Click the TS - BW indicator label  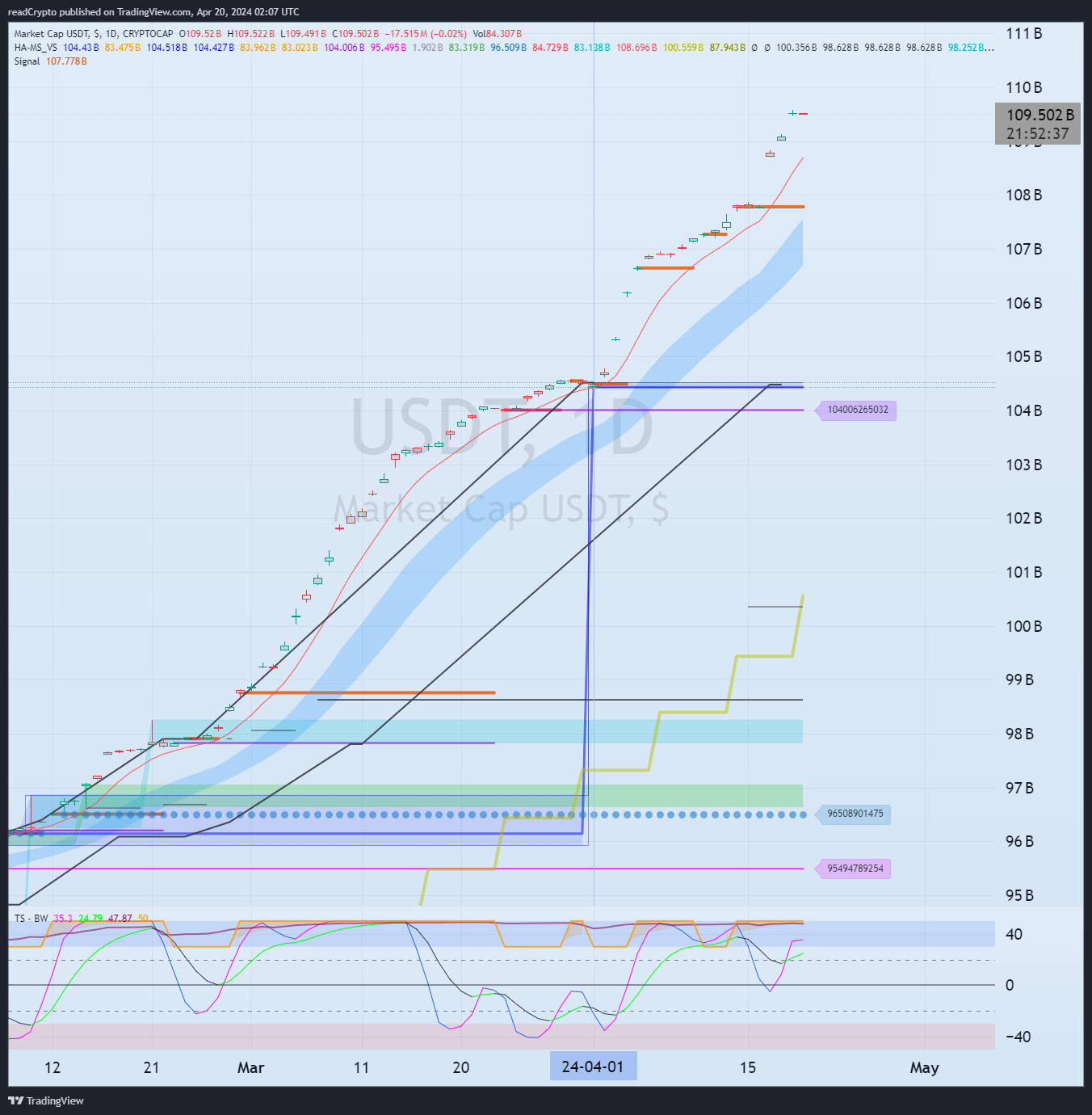[x=31, y=919]
